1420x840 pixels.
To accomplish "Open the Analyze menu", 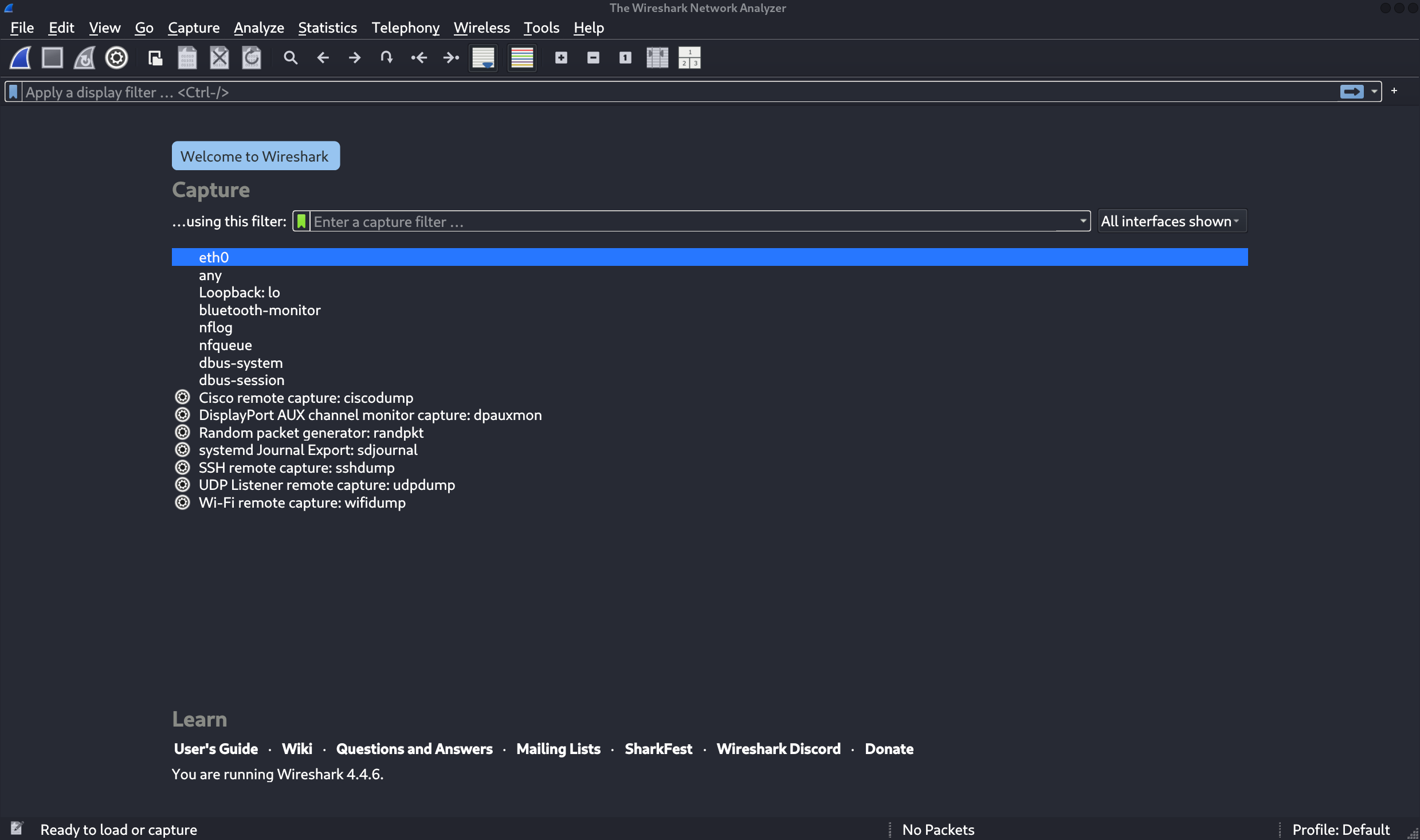I will pos(258,28).
